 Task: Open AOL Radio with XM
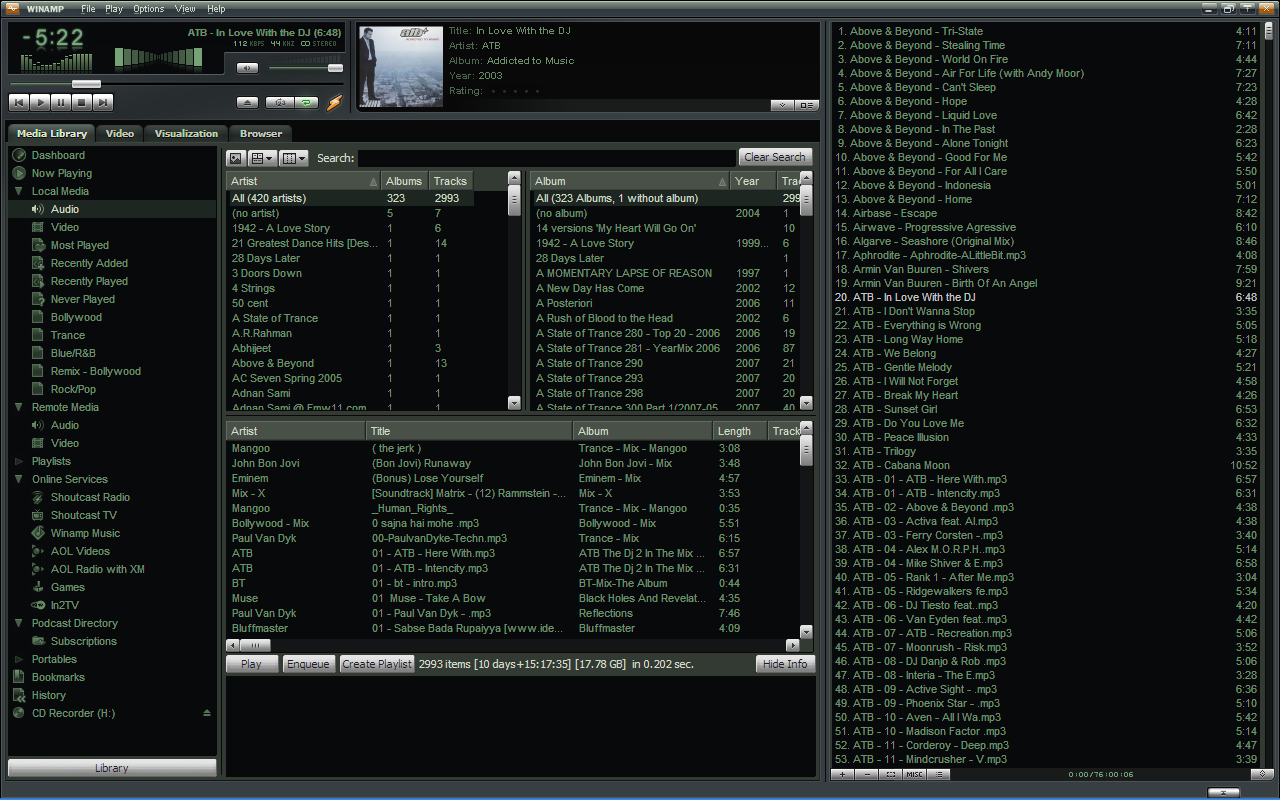(x=98, y=569)
